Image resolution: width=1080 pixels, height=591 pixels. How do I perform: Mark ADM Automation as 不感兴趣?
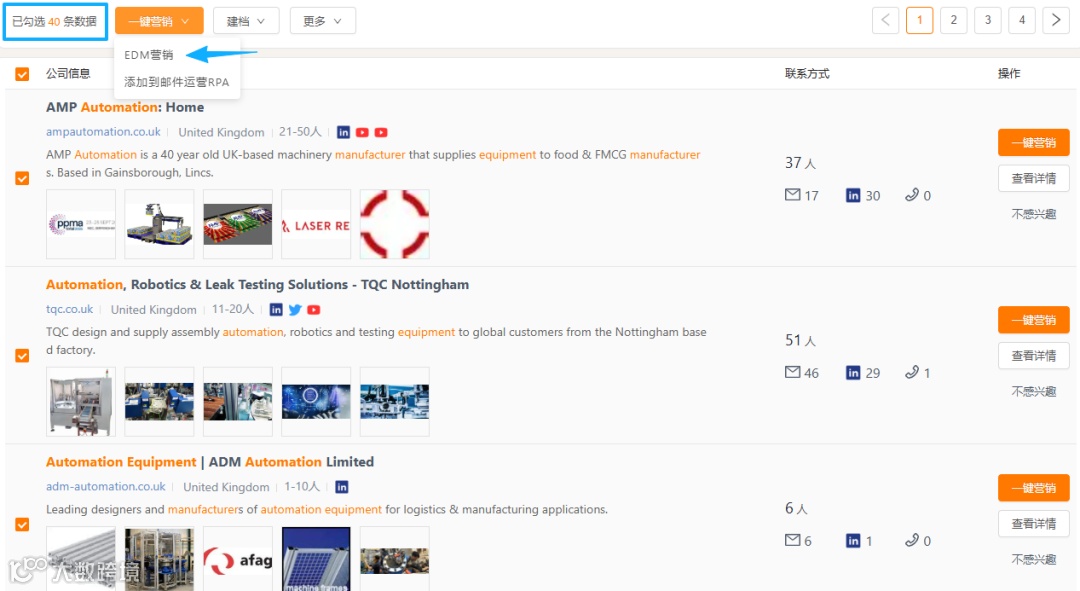point(1033,559)
